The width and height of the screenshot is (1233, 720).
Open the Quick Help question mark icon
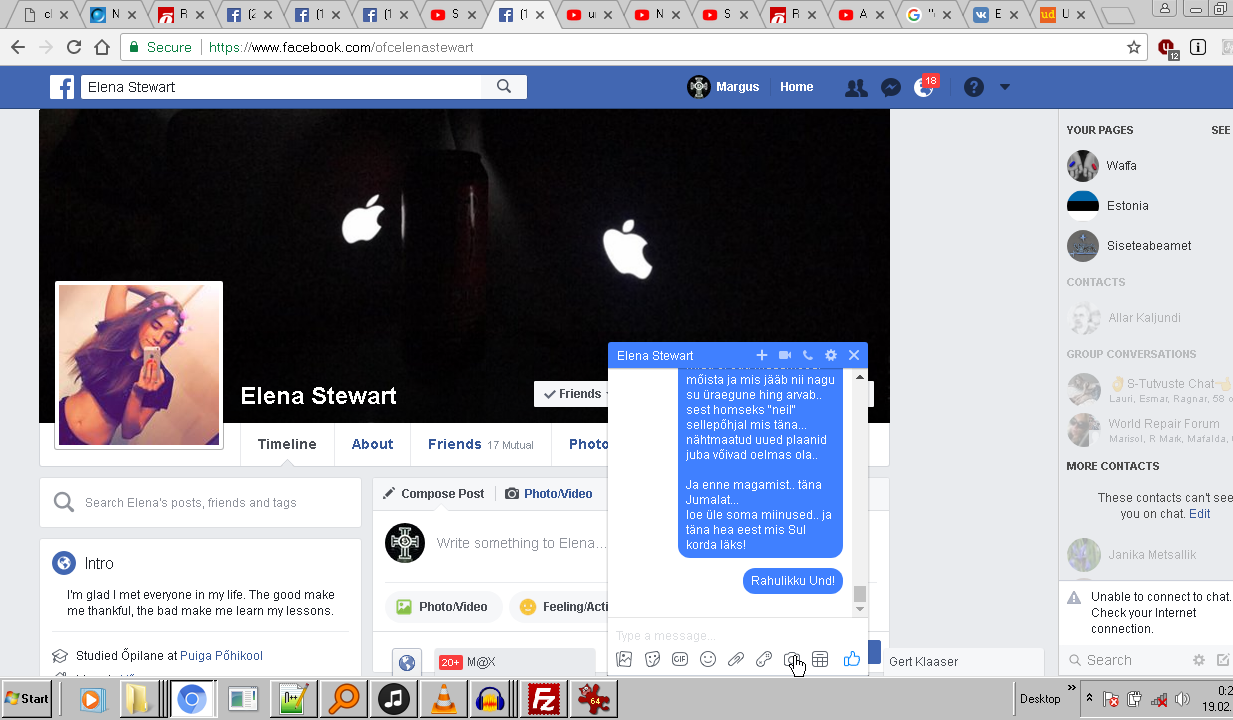[x=974, y=87]
